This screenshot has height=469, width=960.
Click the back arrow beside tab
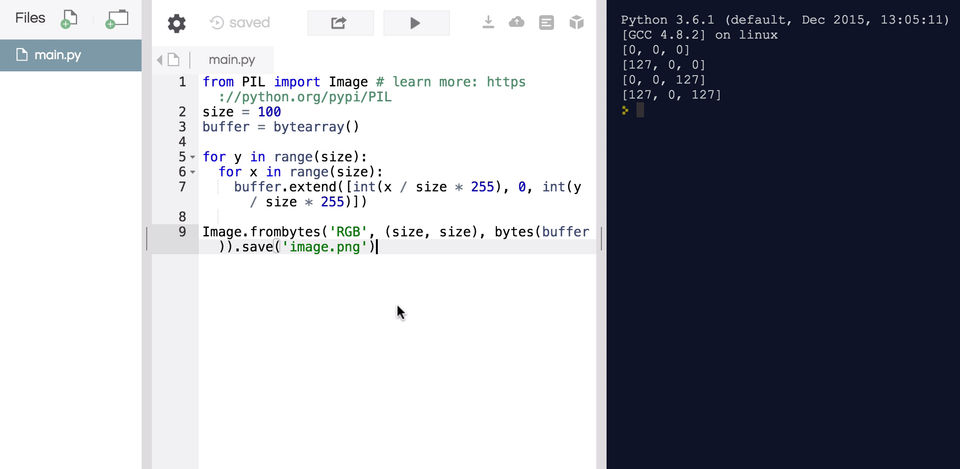pos(160,60)
